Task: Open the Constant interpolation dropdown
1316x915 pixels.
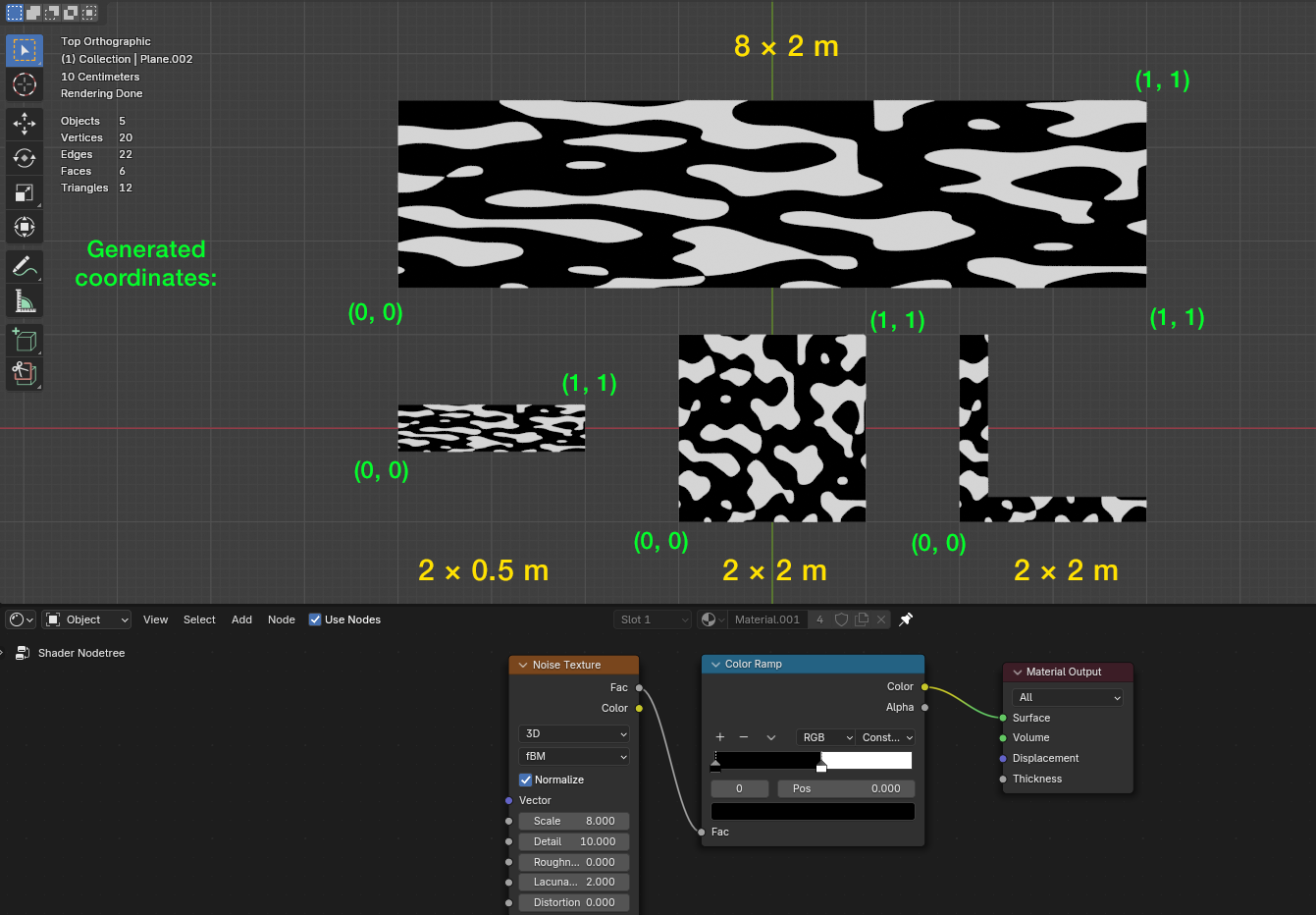Action: click(886, 737)
